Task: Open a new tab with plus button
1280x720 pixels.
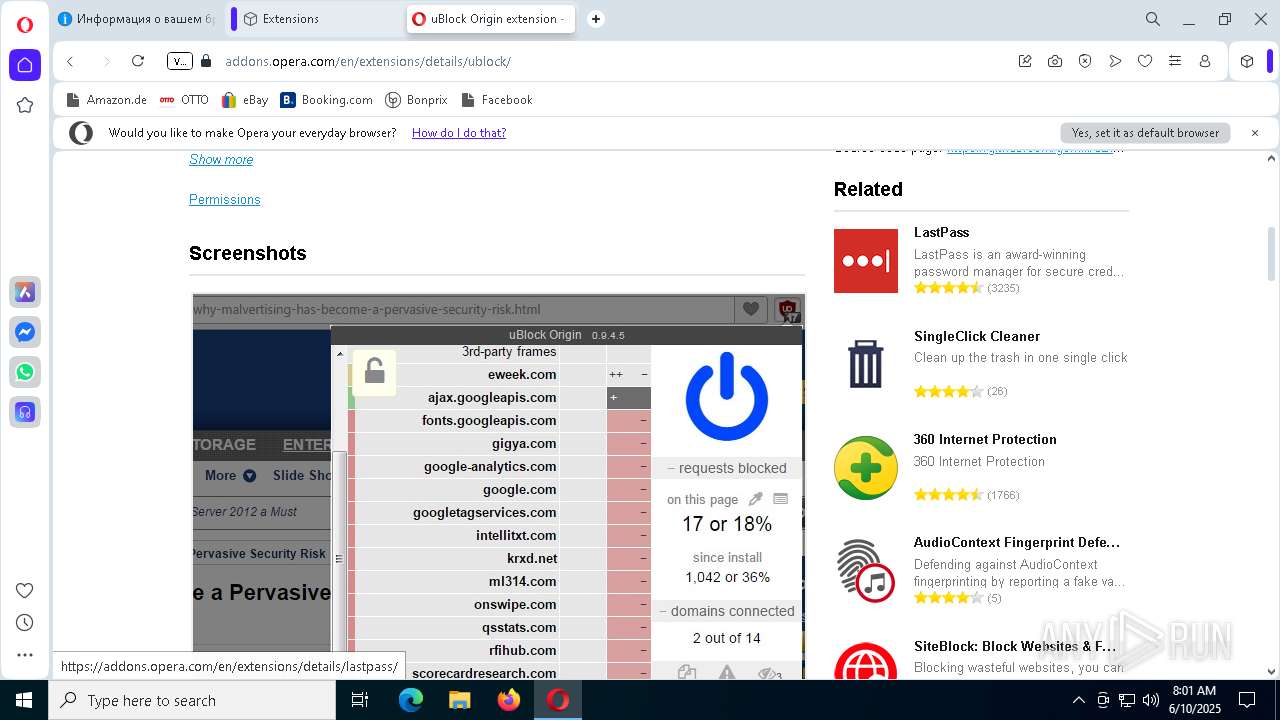Action: pos(596,19)
